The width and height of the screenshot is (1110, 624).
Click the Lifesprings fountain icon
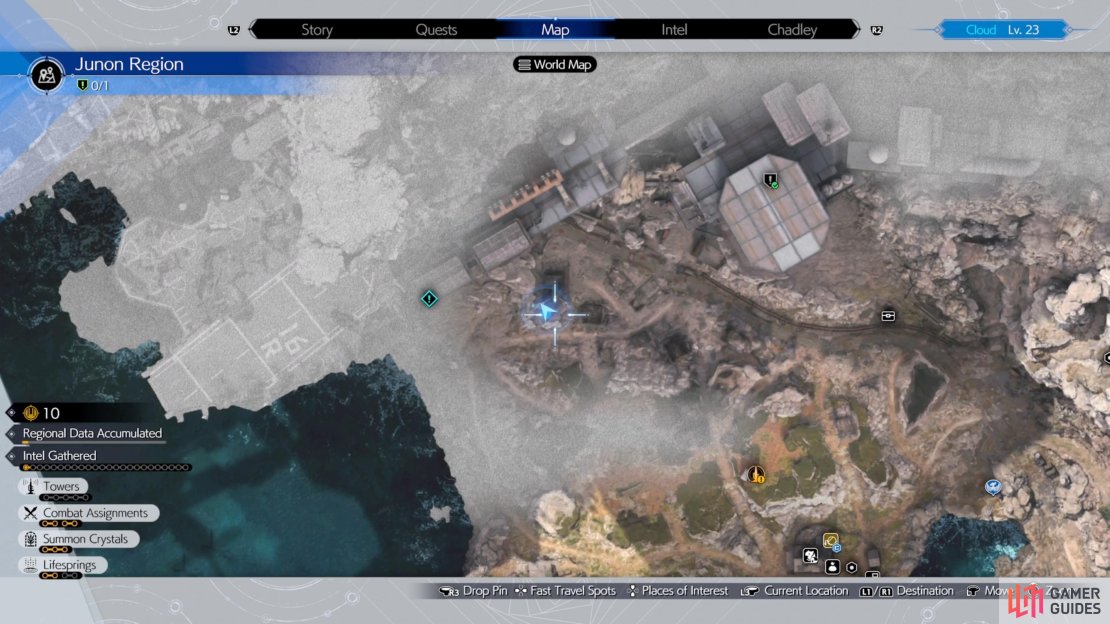30,565
